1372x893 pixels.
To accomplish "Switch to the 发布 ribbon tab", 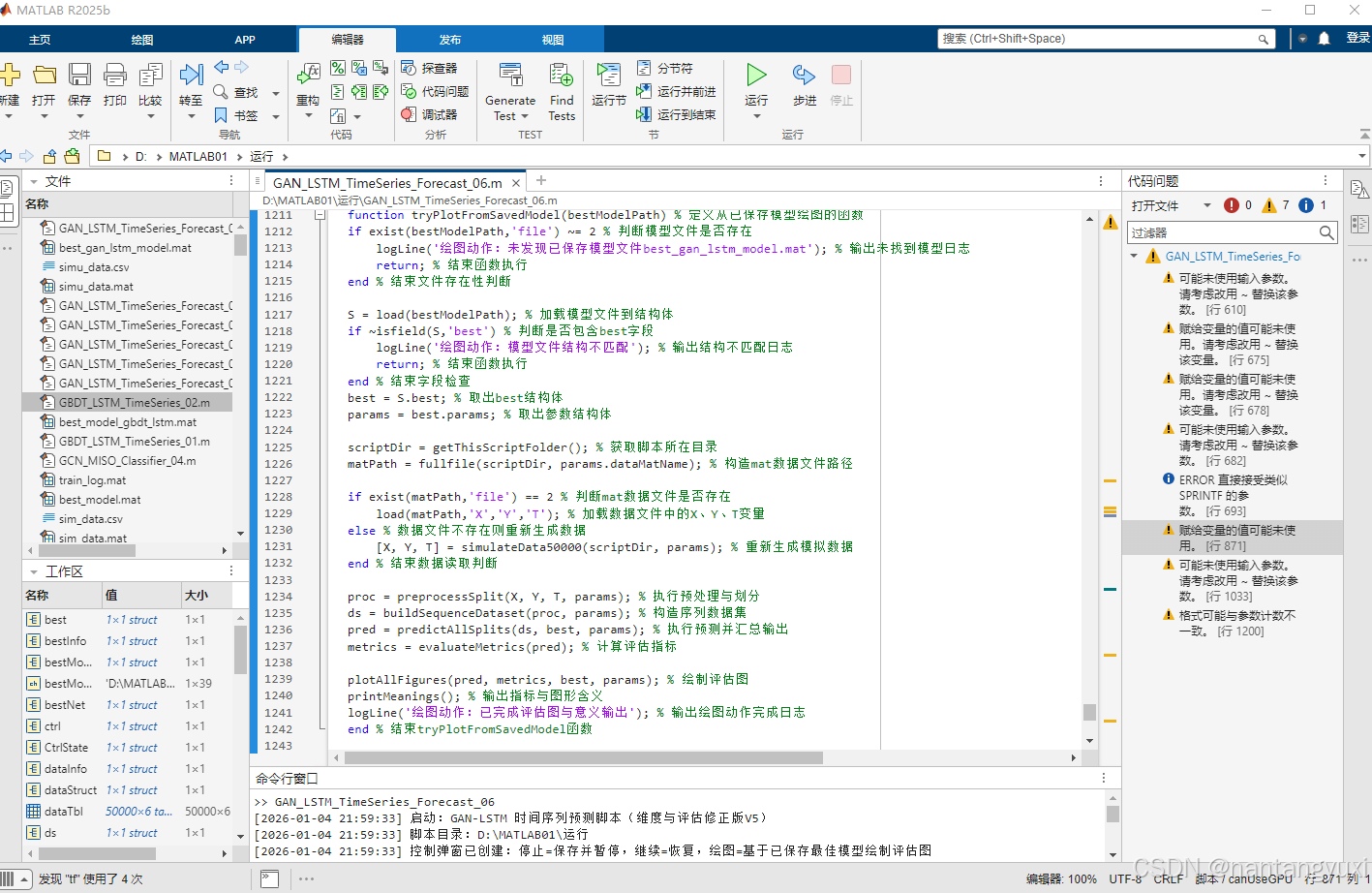I will coord(450,40).
